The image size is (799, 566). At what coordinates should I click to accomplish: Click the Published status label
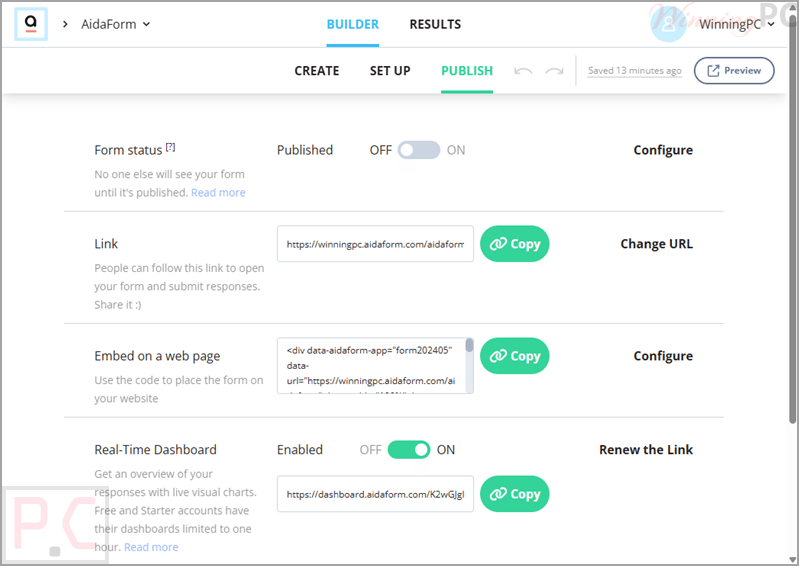(x=305, y=150)
